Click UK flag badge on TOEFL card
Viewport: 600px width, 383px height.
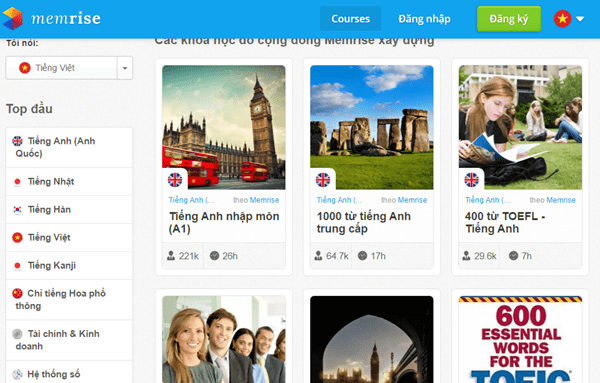click(471, 179)
